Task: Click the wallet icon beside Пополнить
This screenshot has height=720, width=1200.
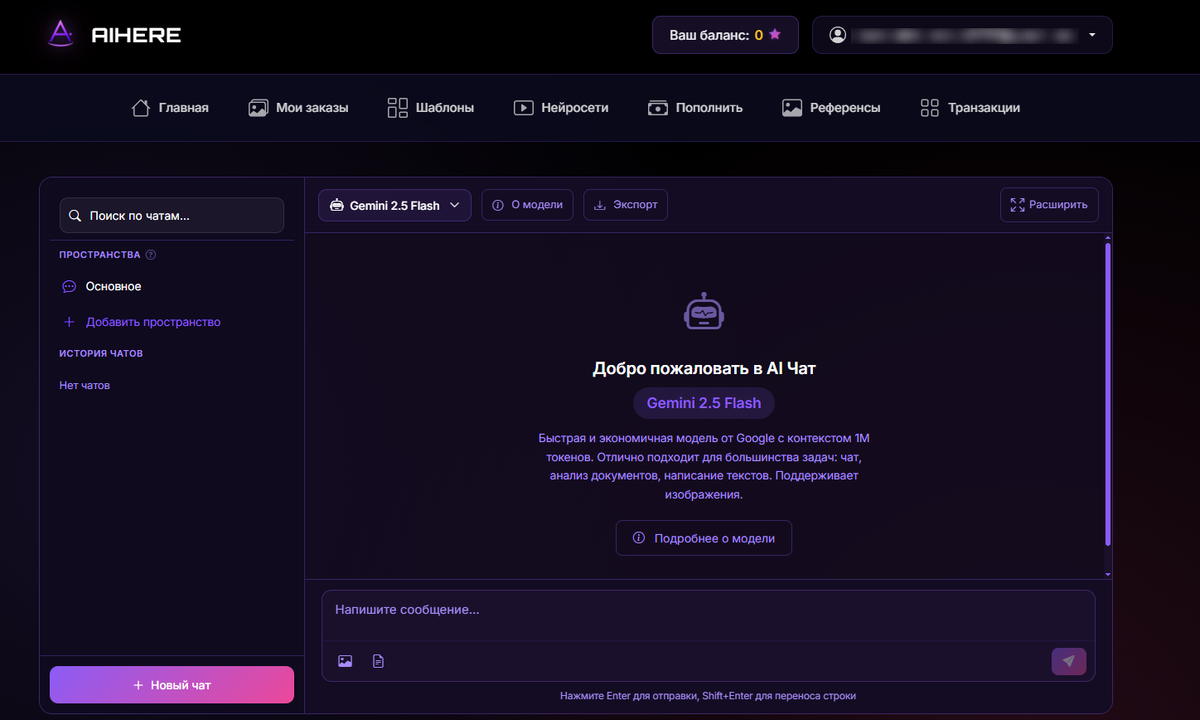Action: coord(657,107)
